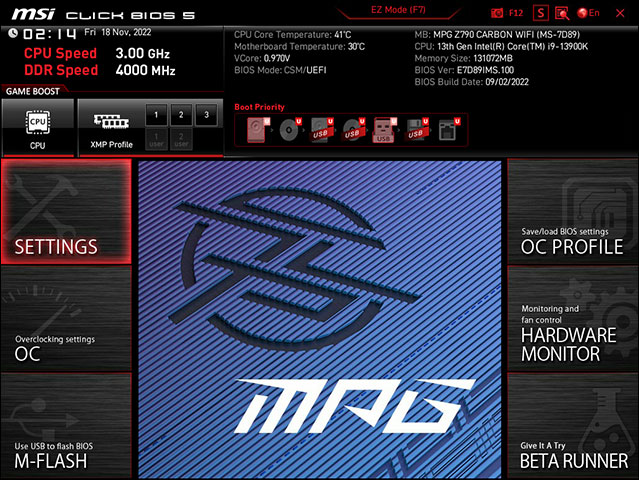Click the CLICK BIOS 5 title
Image resolution: width=639 pixels, height=480 pixels.
[130, 15]
